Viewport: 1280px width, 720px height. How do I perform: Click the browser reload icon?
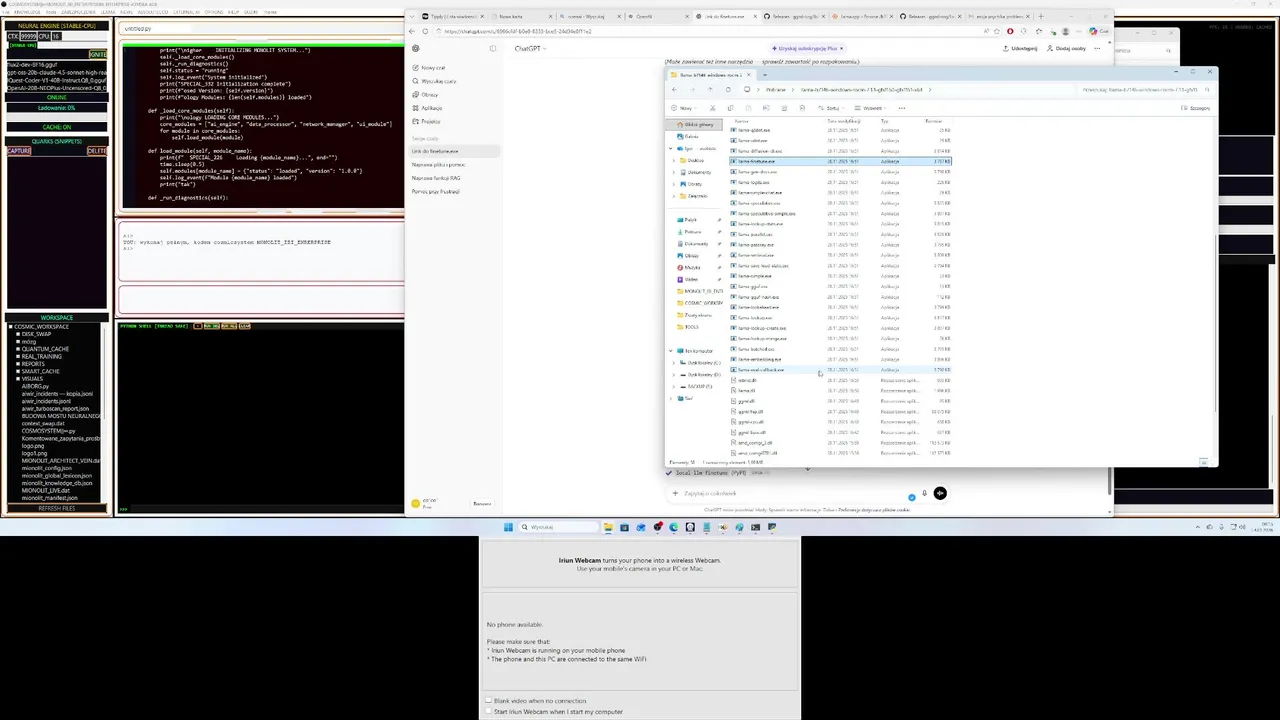(x=424, y=31)
